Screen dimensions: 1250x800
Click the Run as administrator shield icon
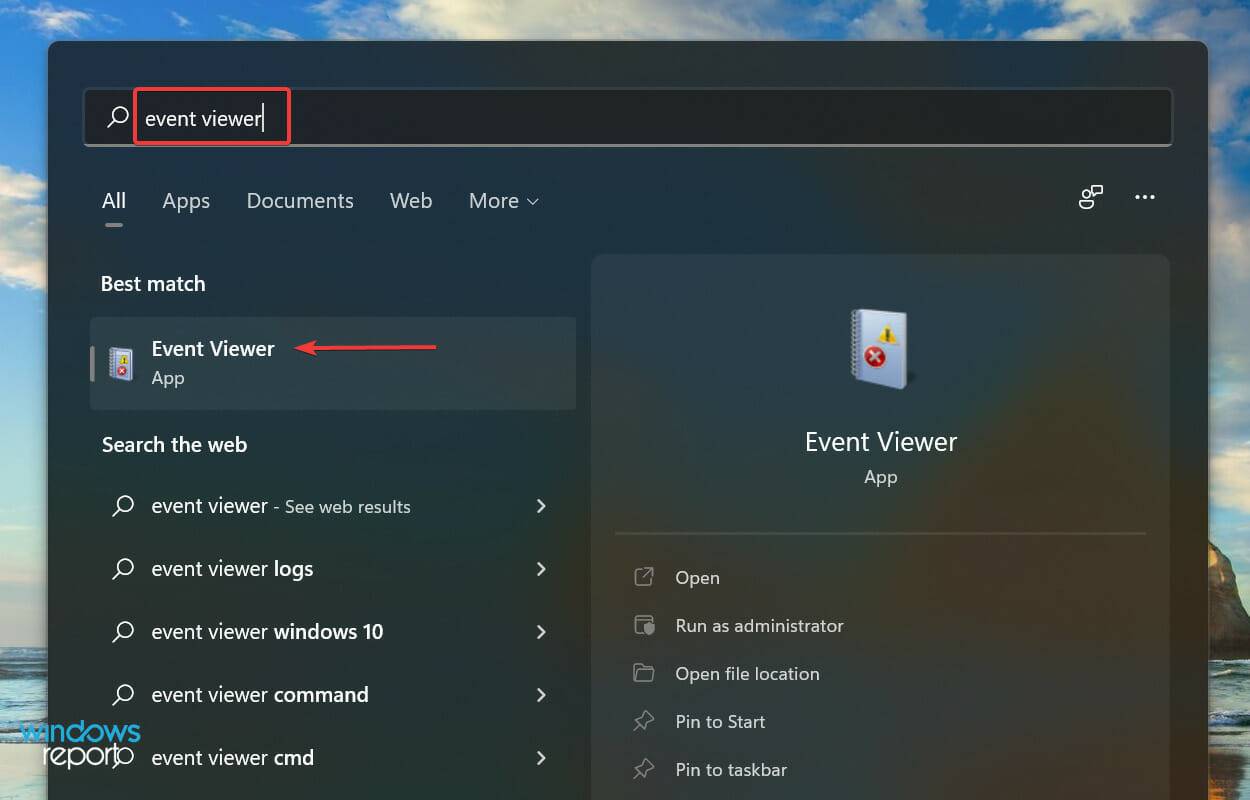(x=646, y=625)
